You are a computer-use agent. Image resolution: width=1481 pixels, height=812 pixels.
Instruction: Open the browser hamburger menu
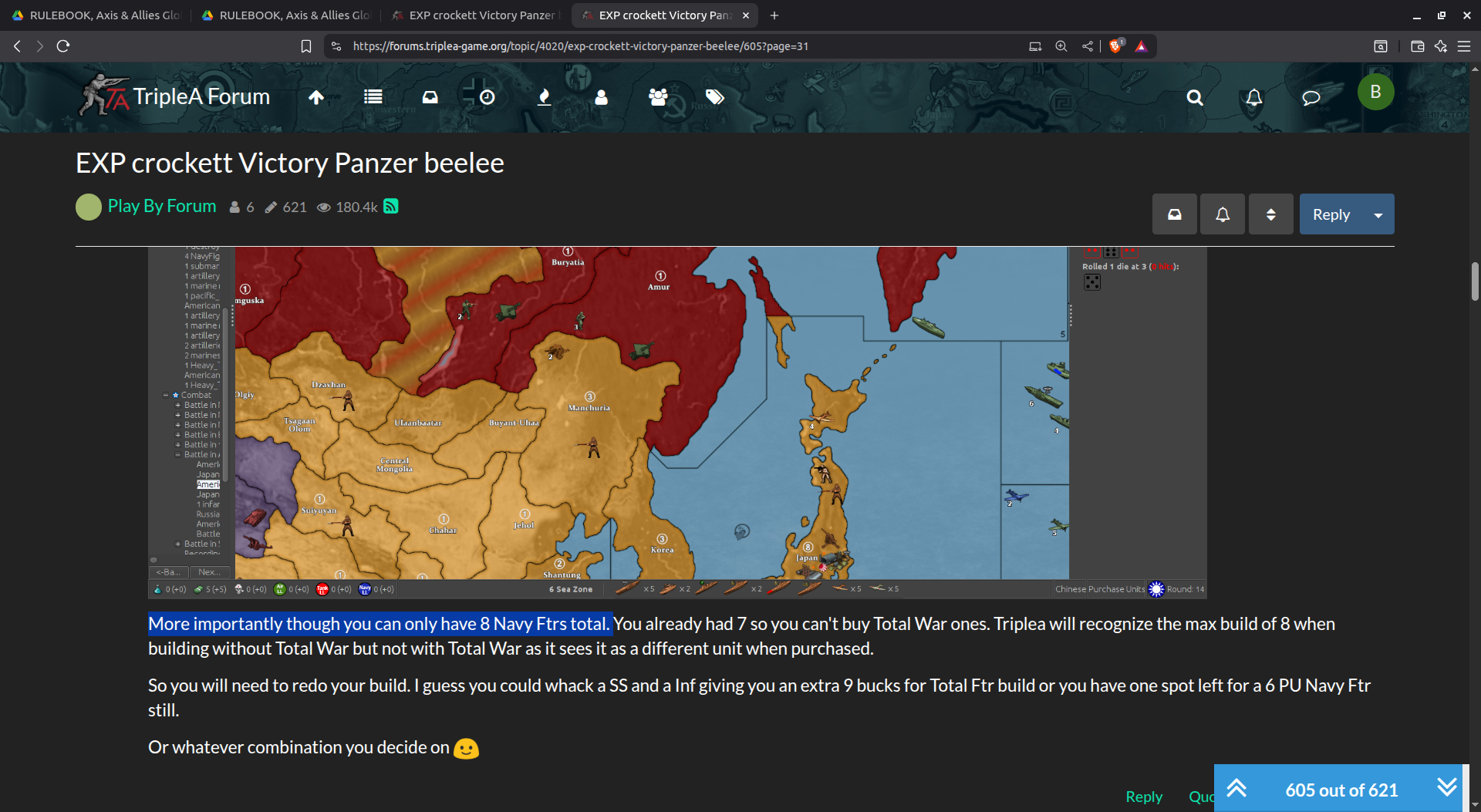(1464, 46)
